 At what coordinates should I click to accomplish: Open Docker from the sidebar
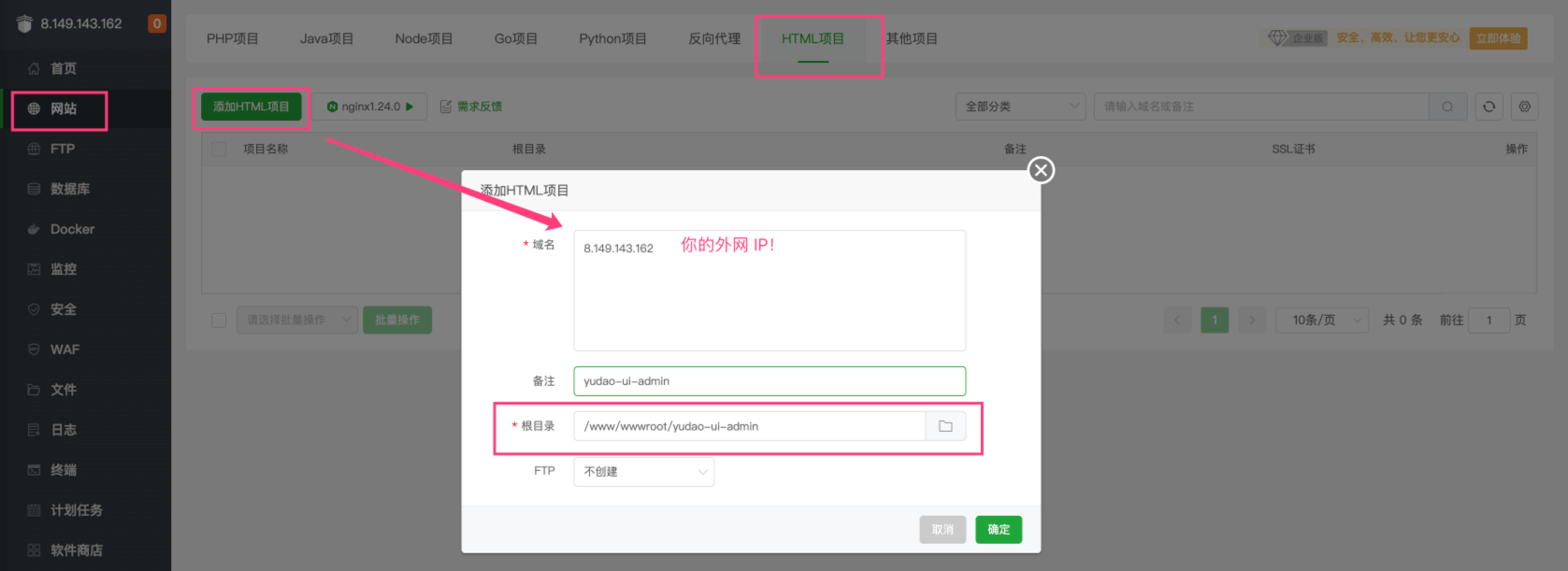click(72, 229)
